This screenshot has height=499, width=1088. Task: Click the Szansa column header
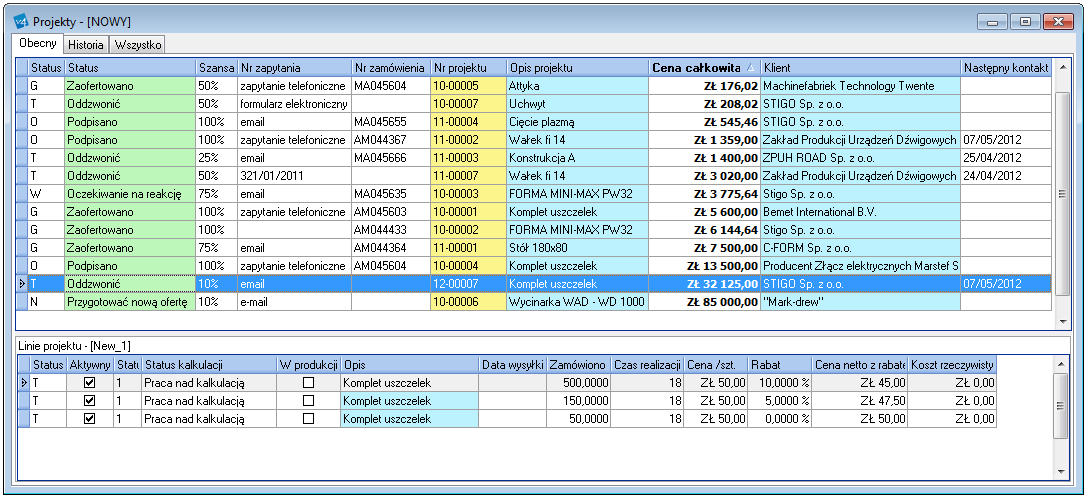[216, 68]
